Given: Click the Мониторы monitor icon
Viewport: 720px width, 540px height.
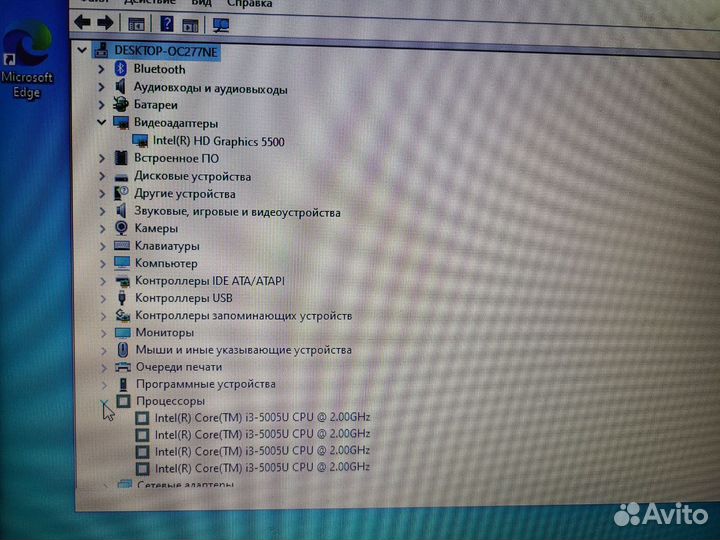Looking at the screenshot, I should (x=123, y=332).
